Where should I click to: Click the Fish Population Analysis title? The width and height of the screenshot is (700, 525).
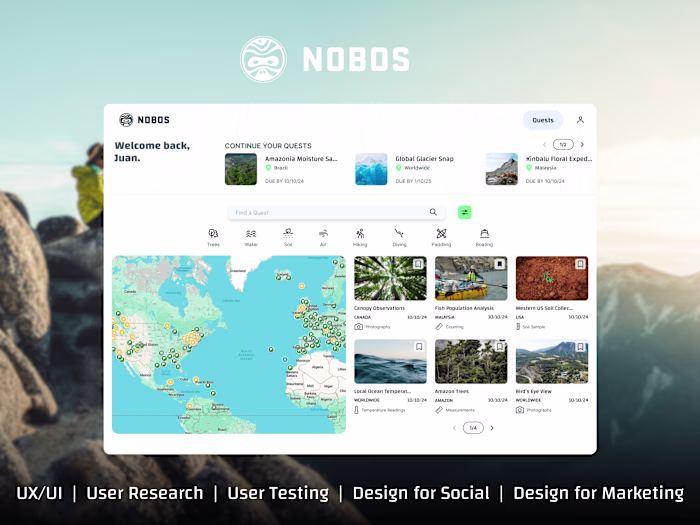pos(464,308)
